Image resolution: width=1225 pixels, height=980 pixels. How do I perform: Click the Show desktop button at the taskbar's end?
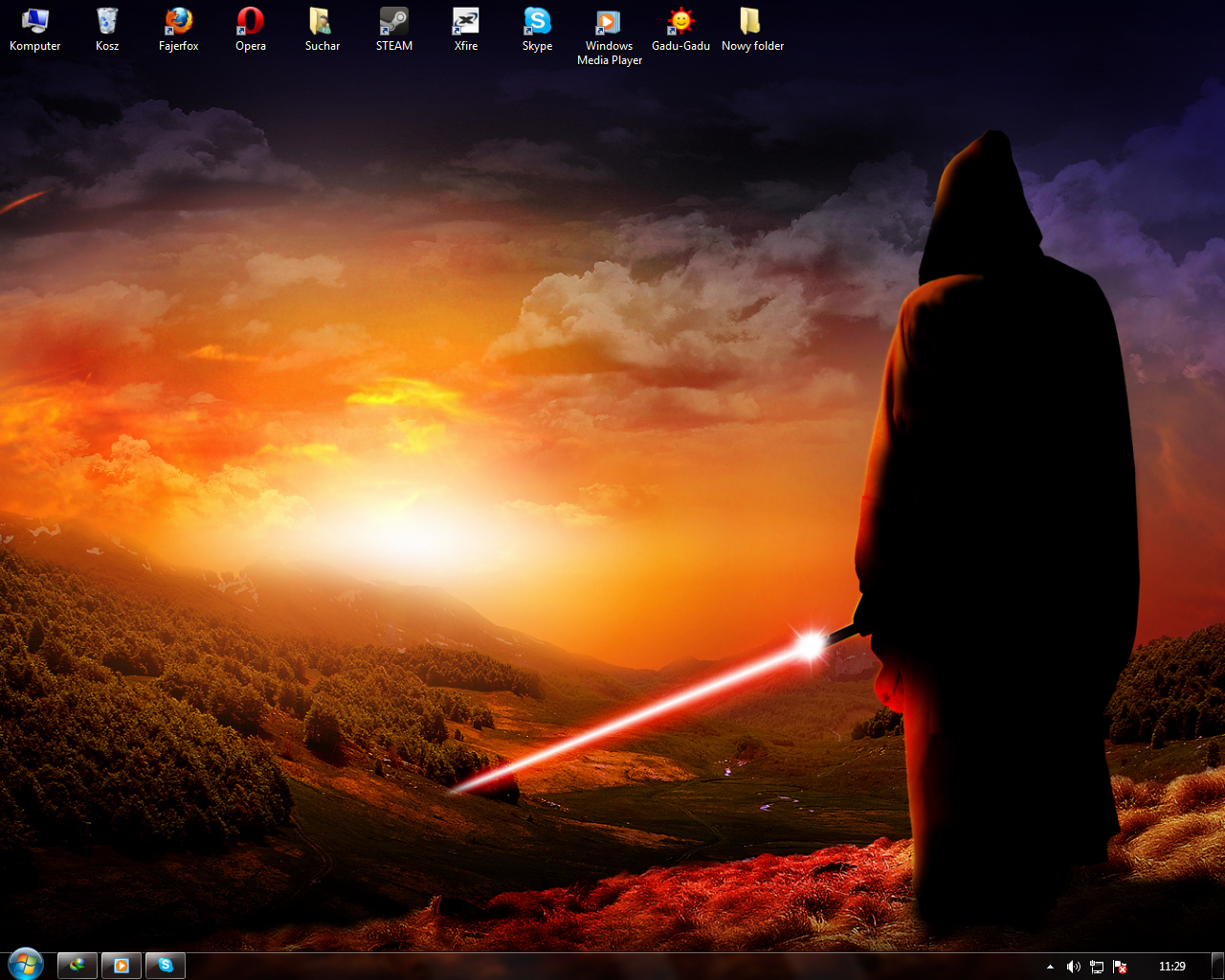[1218, 967]
